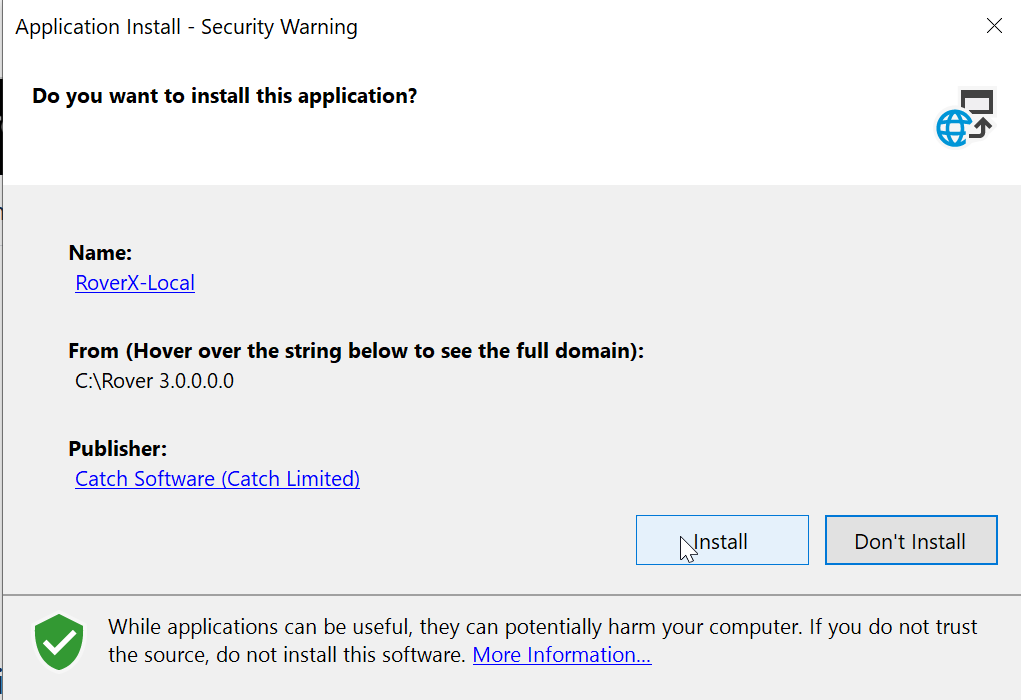Click the "From (Hover over the string" label

click(x=356, y=352)
